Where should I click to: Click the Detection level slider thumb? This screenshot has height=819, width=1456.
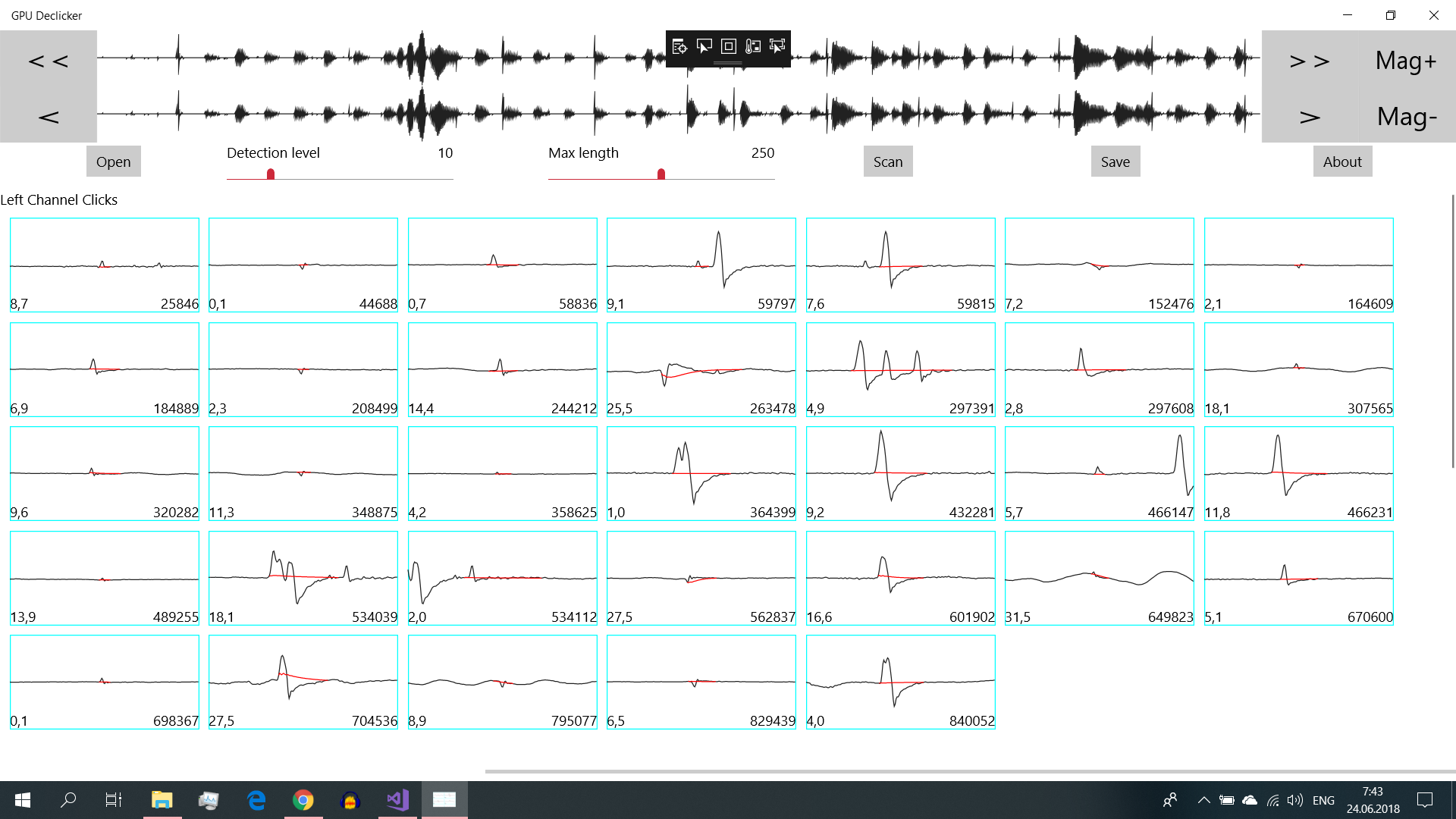(x=271, y=174)
